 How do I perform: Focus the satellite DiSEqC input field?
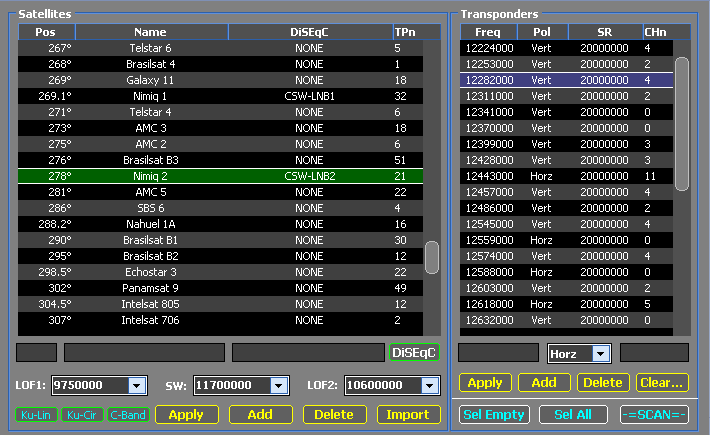pyautogui.click(x=308, y=353)
